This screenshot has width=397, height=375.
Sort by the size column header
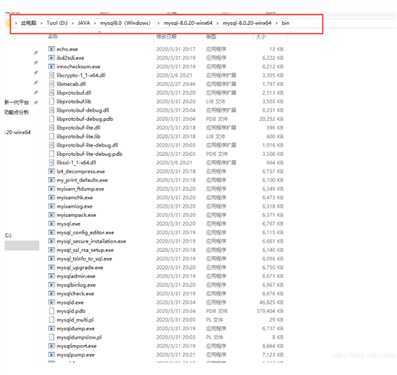pyautogui.click(x=261, y=36)
